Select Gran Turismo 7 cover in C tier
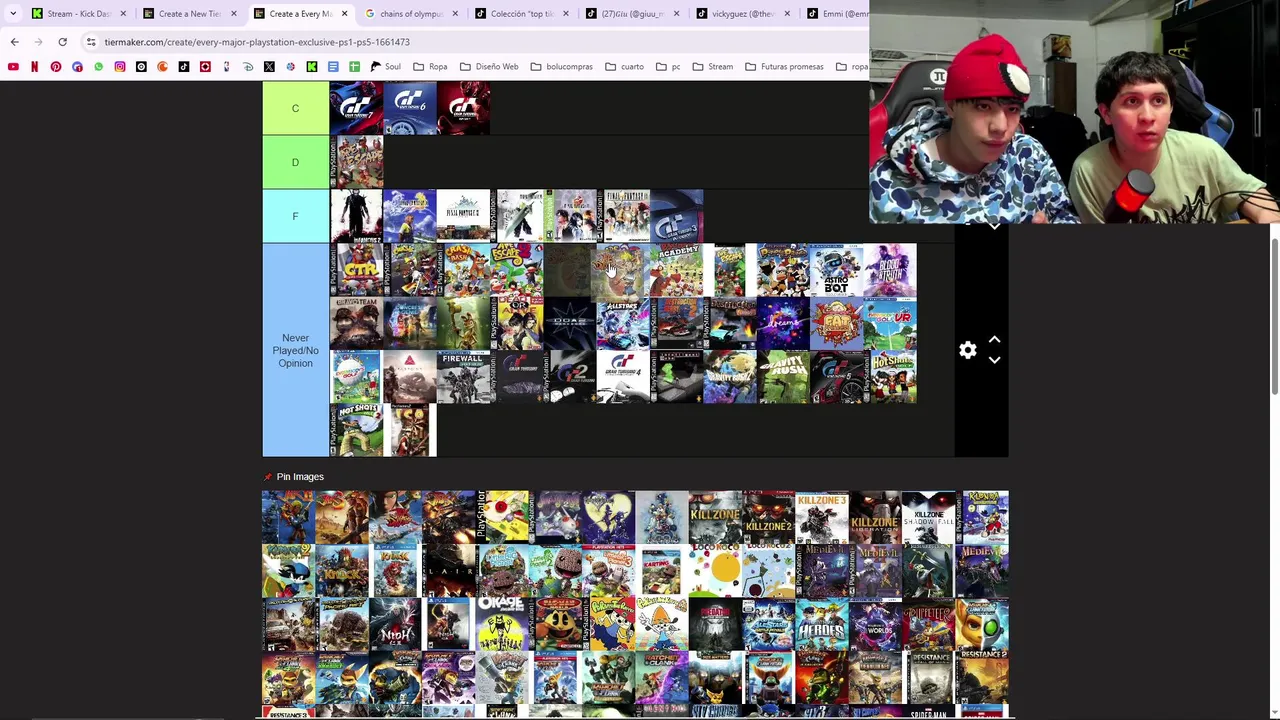 [x=356, y=108]
